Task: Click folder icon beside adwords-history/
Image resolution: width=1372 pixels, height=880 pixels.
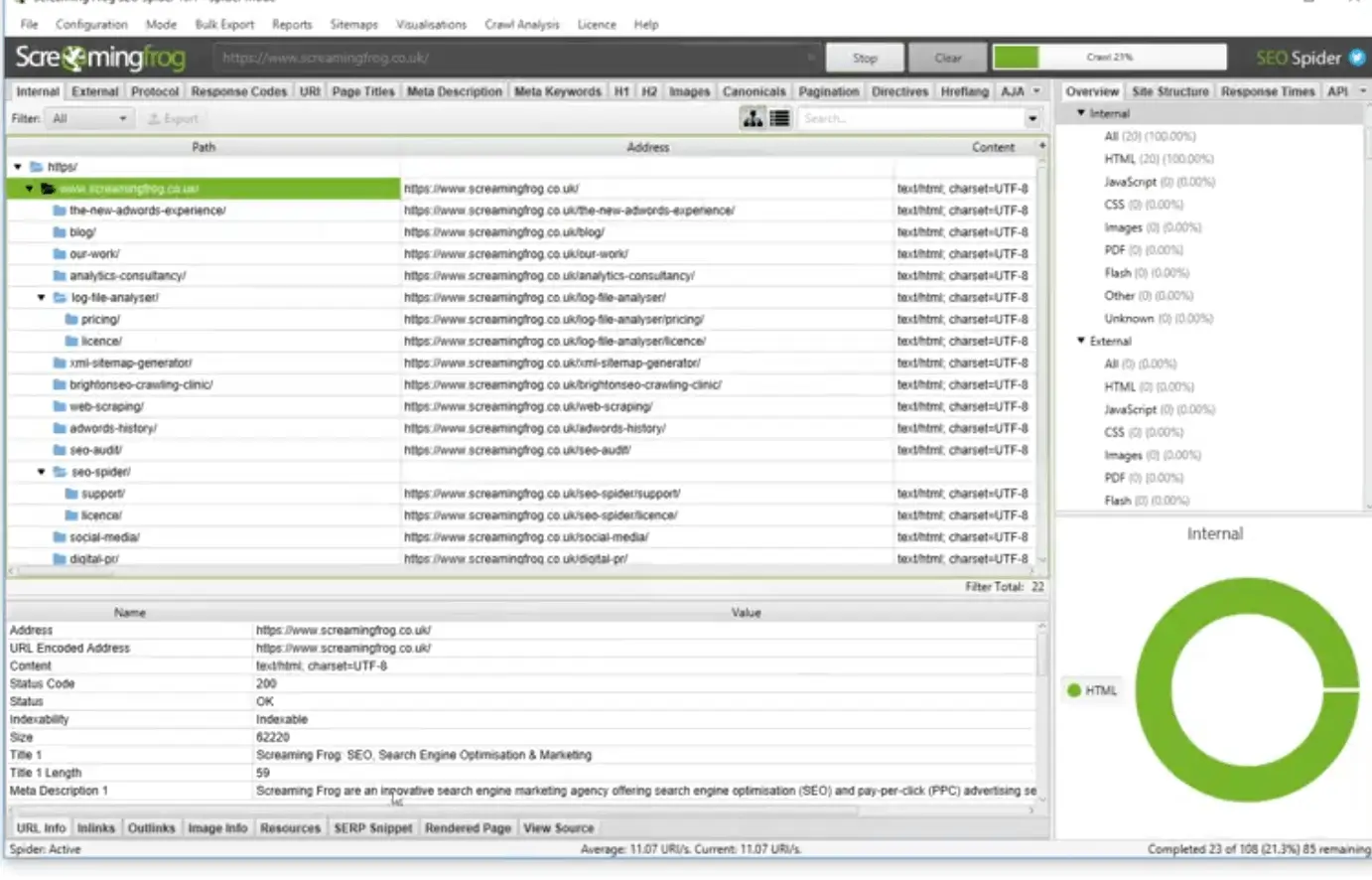Action: tap(60, 429)
